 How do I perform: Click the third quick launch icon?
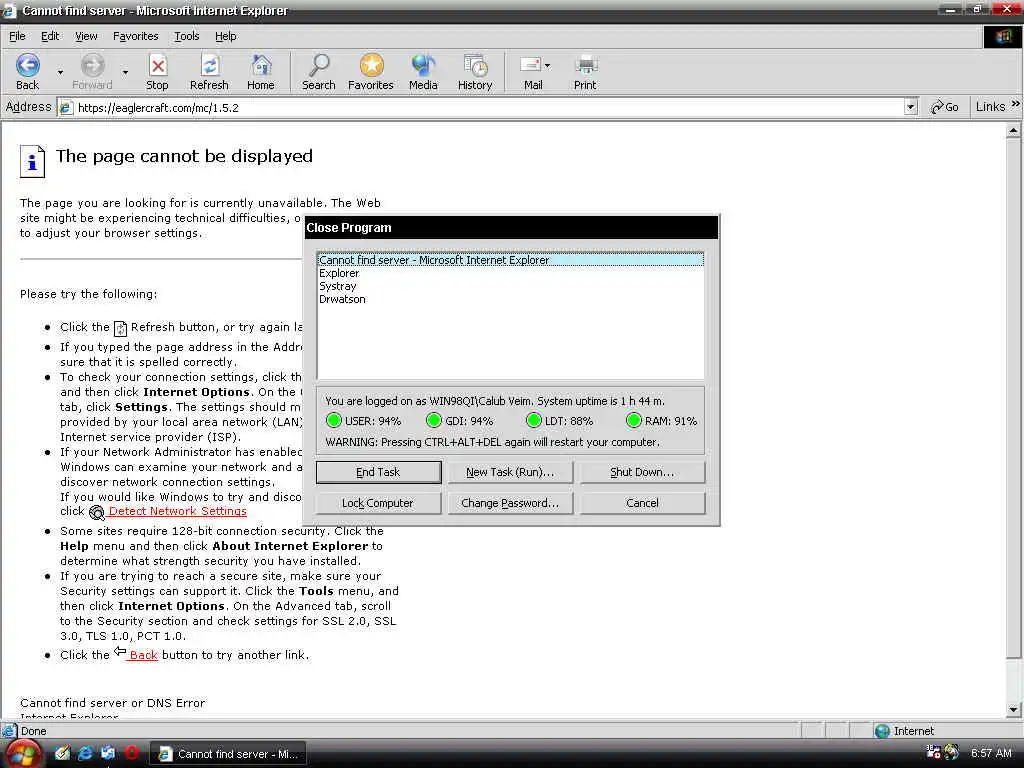tap(108, 754)
